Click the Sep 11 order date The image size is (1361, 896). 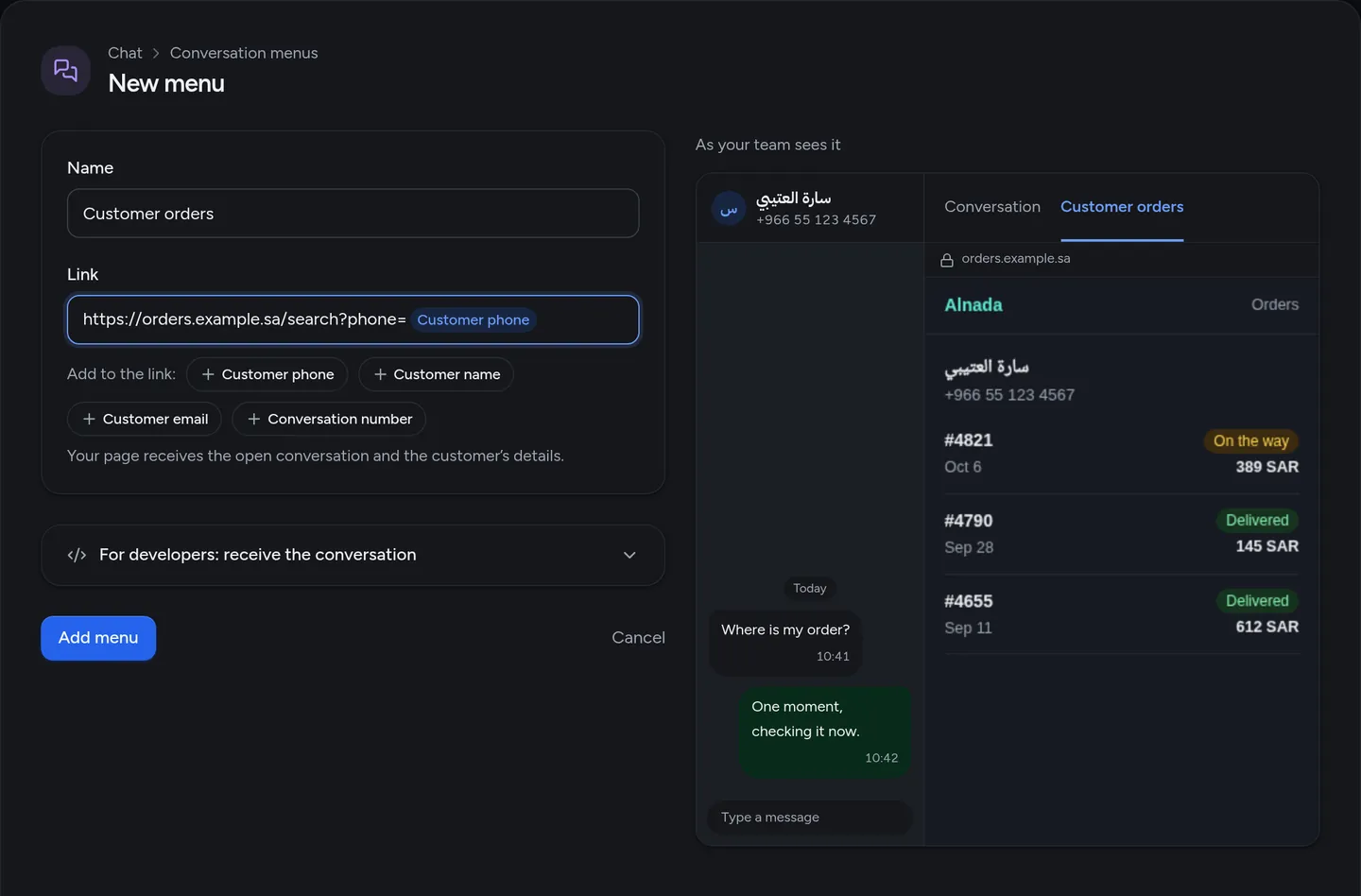point(968,628)
